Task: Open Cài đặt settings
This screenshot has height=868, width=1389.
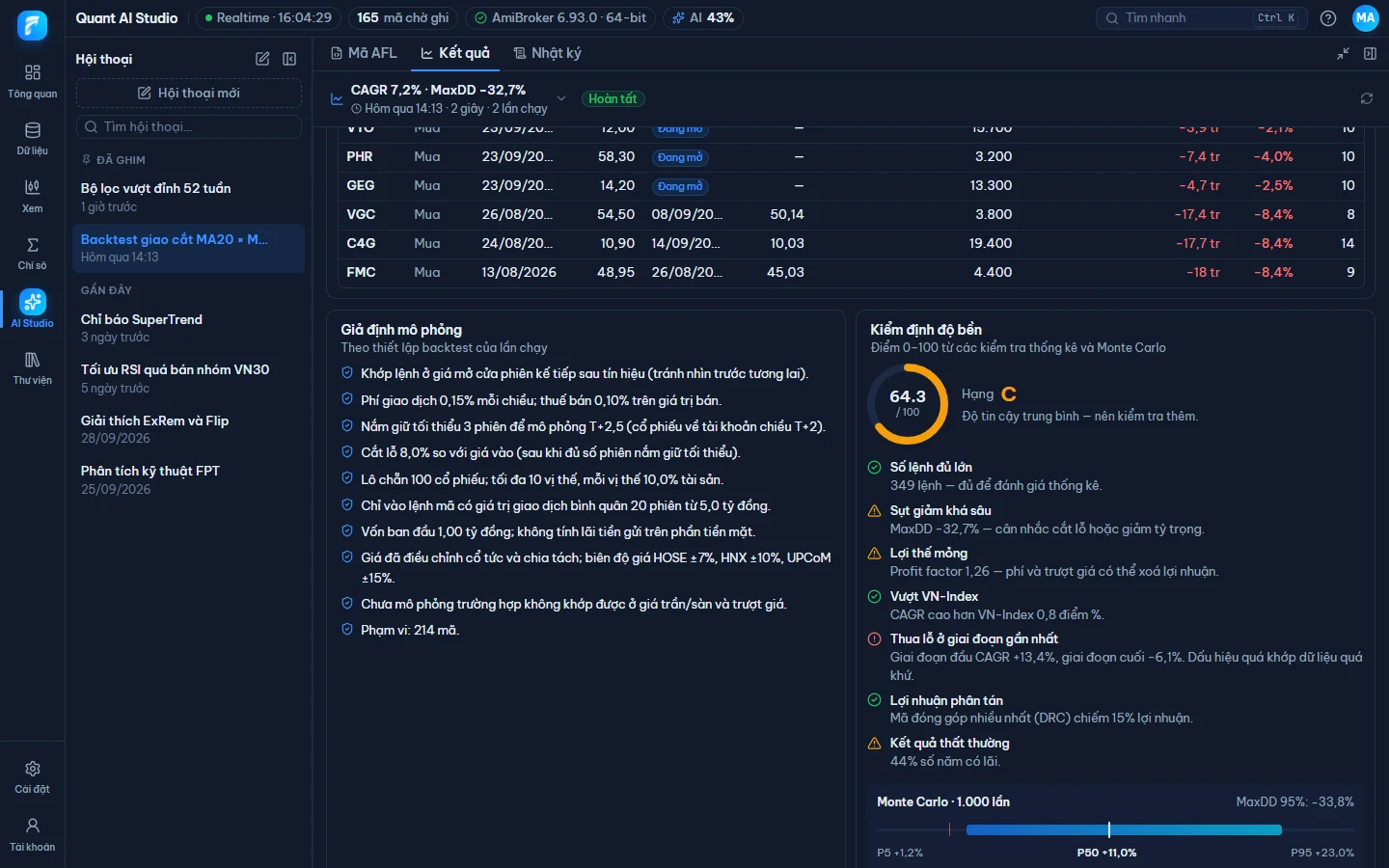Action: point(32,776)
